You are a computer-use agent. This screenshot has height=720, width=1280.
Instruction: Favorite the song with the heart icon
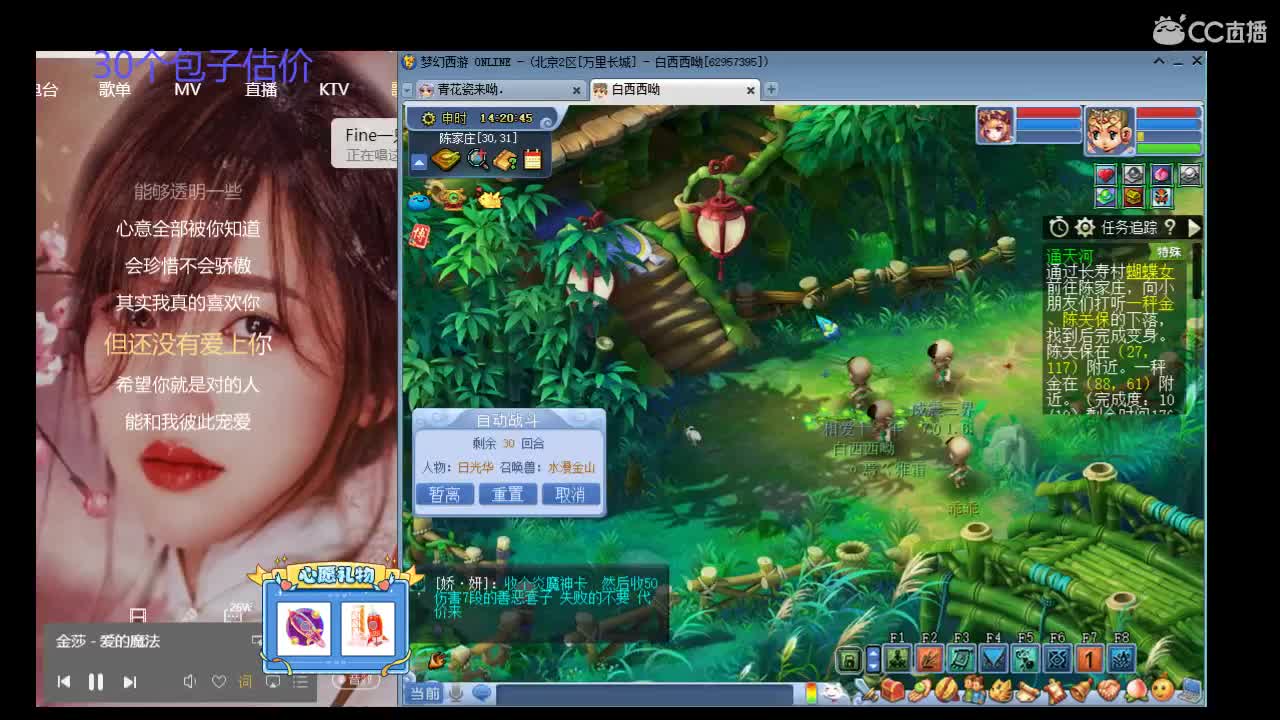click(219, 682)
